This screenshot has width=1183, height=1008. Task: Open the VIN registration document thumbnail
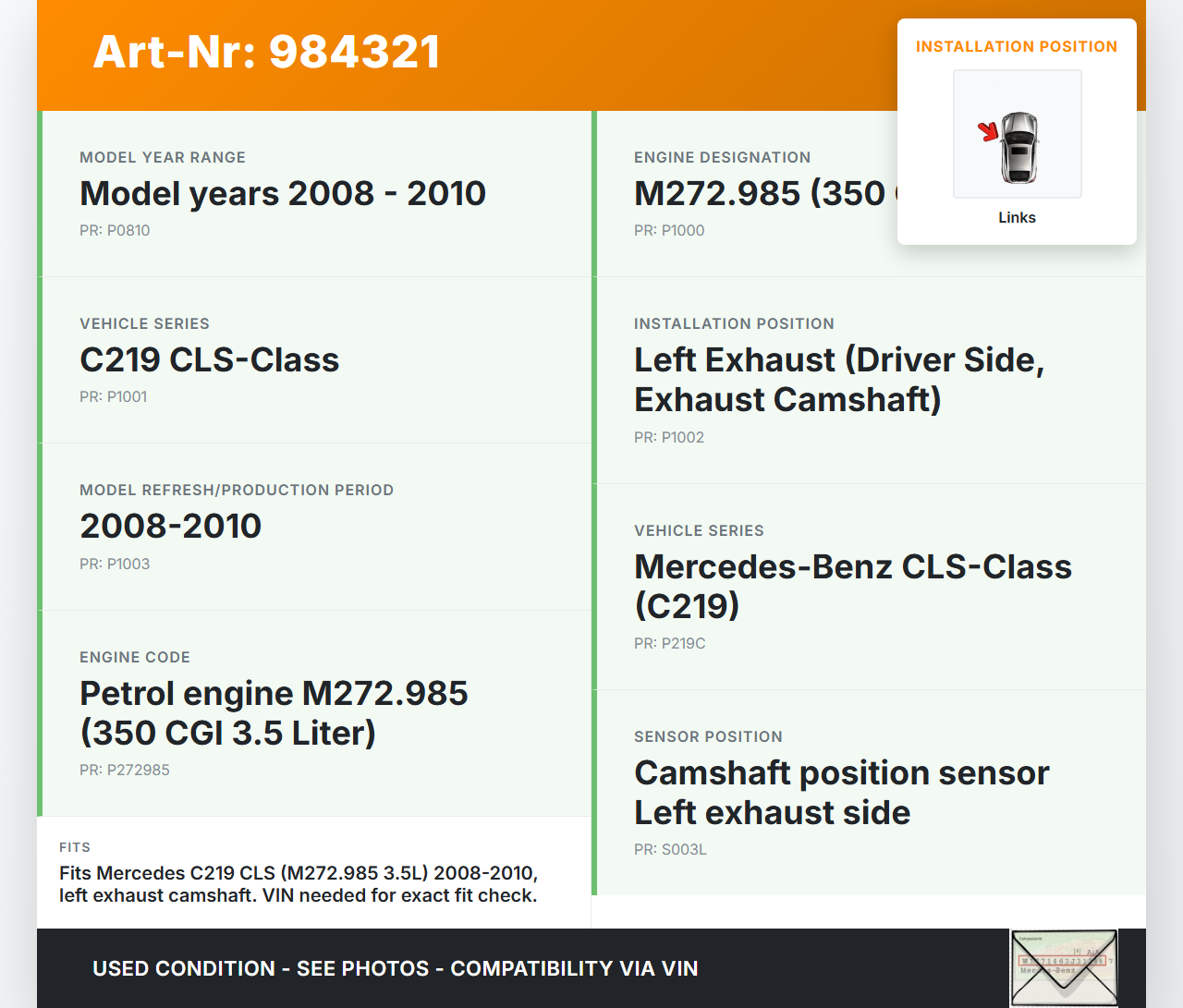[x=1064, y=967]
